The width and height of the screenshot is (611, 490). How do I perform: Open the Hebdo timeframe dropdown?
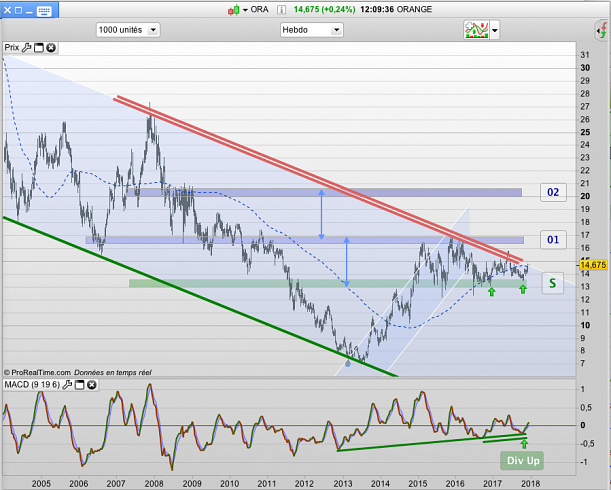(x=311, y=30)
